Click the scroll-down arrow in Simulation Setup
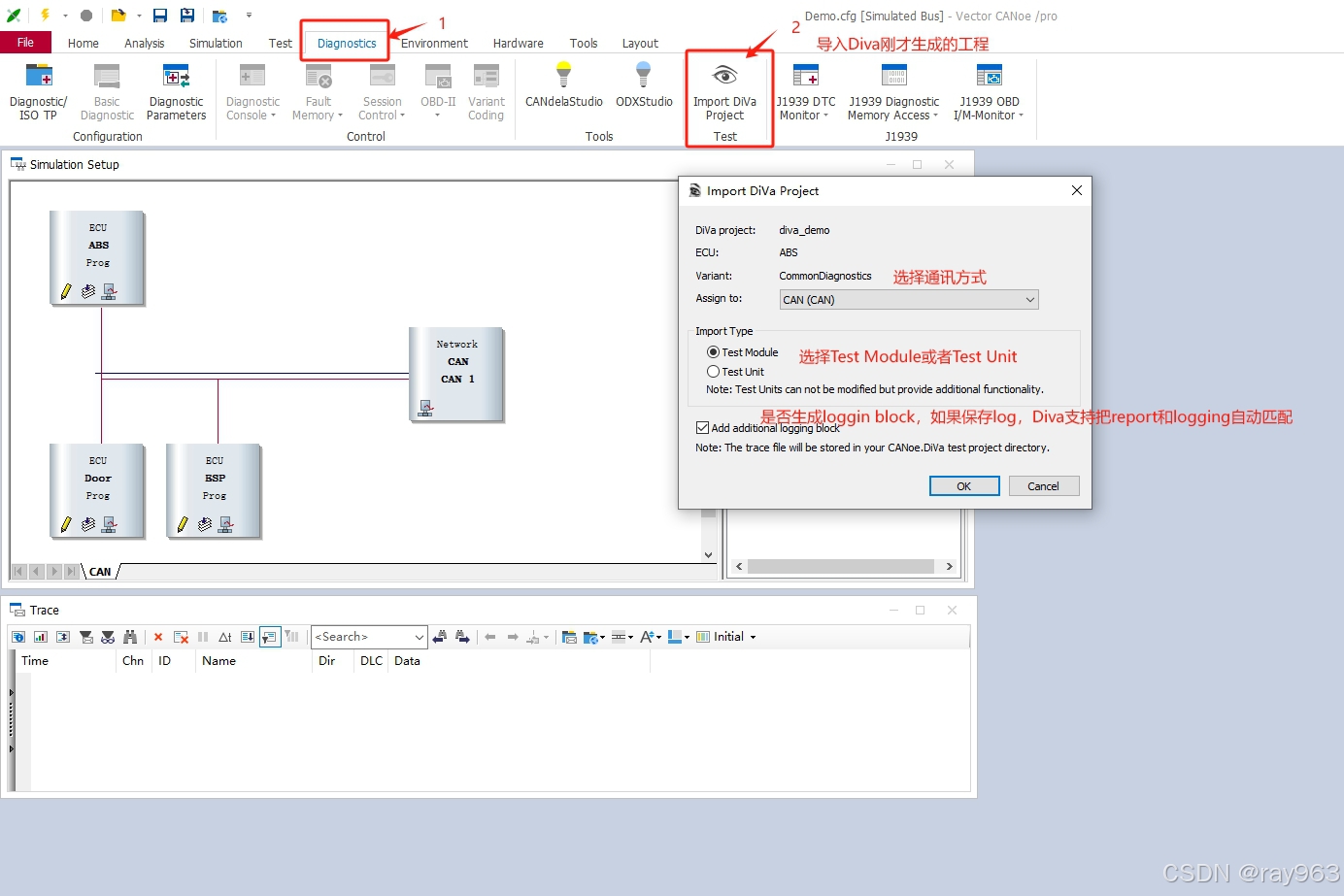Image resolution: width=1344 pixels, height=896 pixels. pyautogui.click(x=709, y=555)
